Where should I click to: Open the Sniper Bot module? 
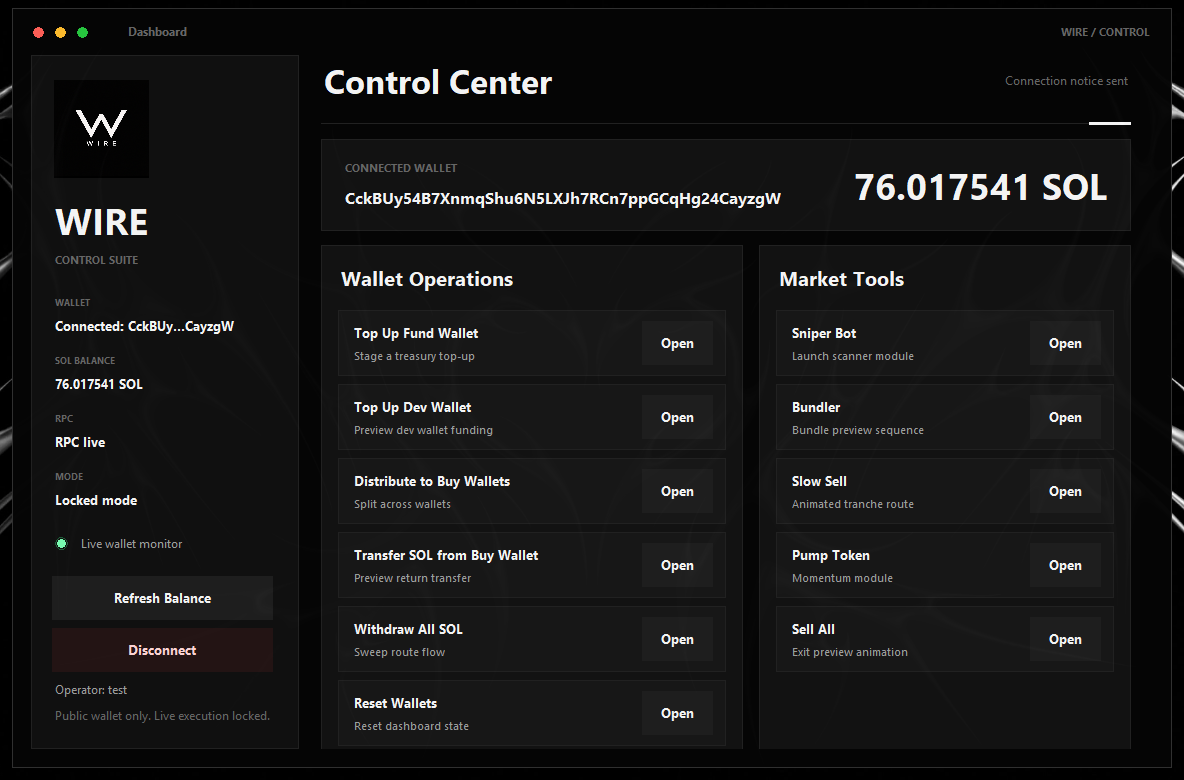pos(1065,344)
